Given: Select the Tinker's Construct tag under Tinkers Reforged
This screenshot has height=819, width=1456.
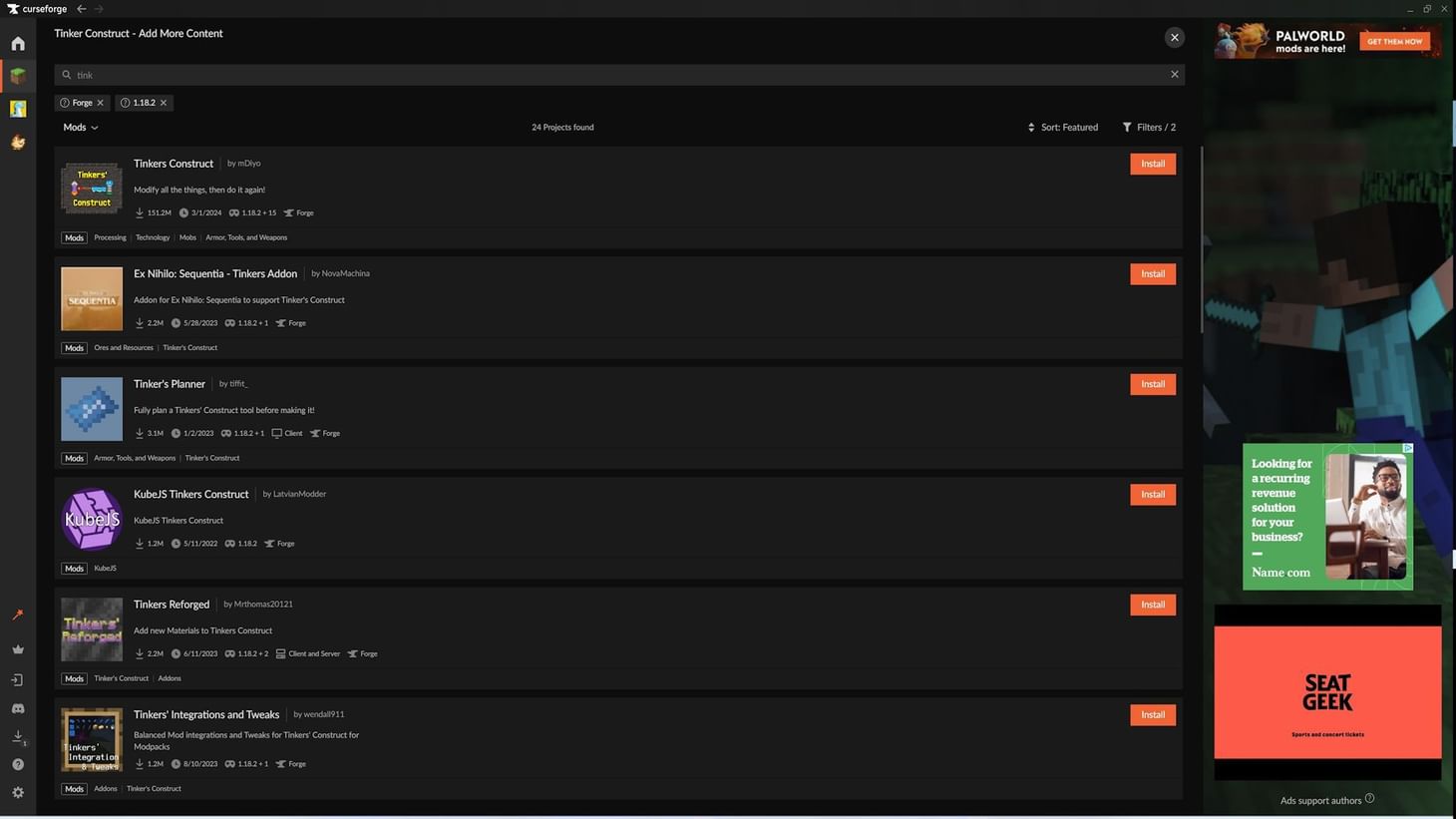Looking at the screenshot, I should point(121,677).
